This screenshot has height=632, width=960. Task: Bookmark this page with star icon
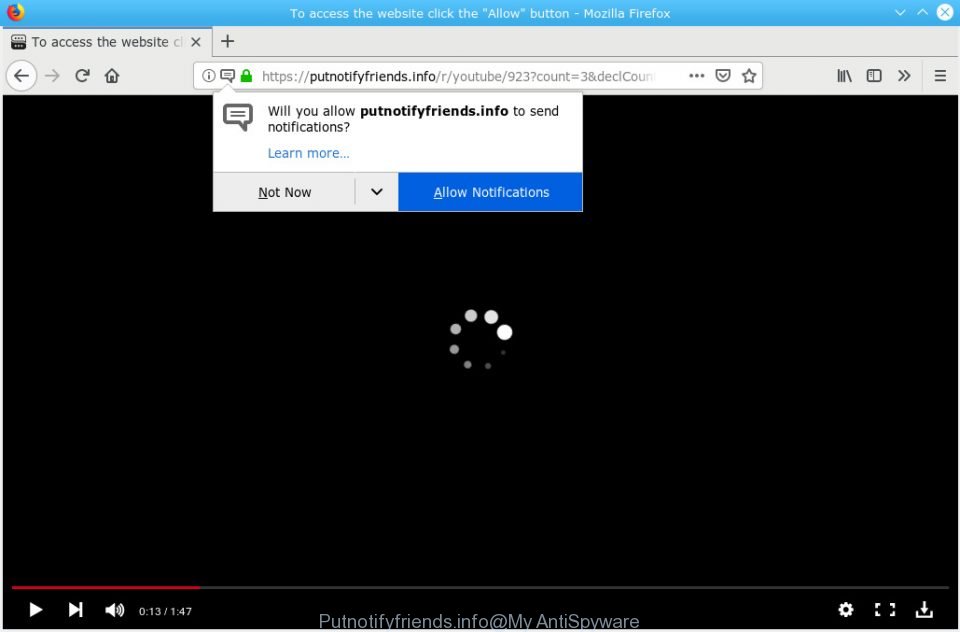tap(749, 76)
